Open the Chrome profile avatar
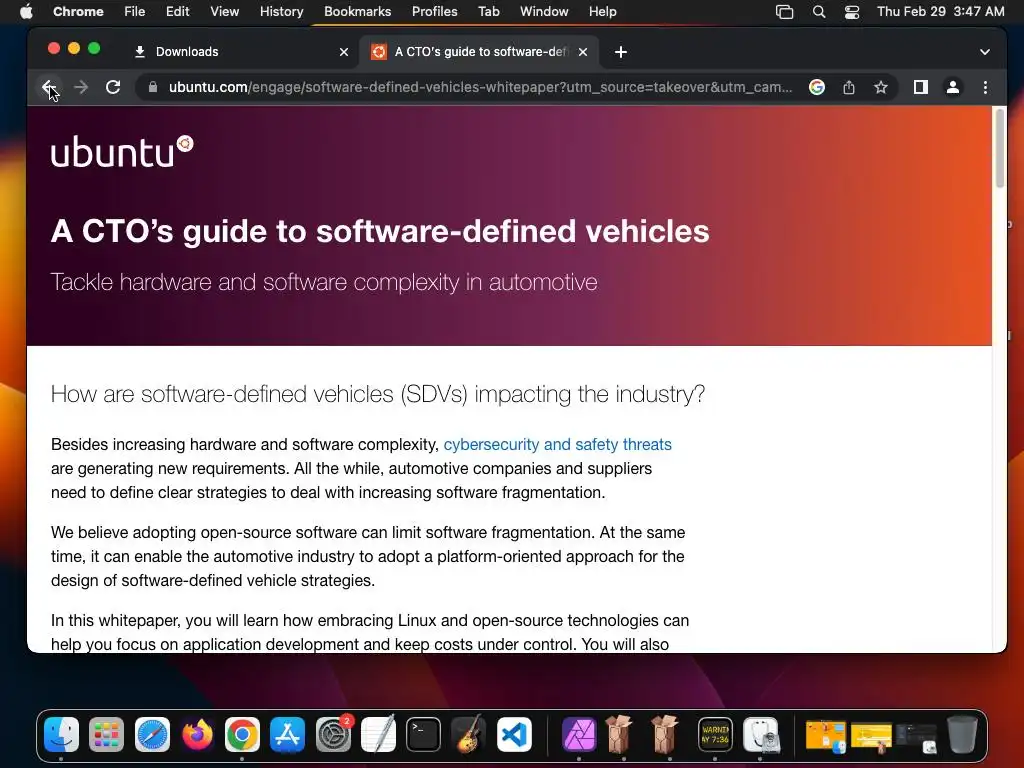Screen dimensions: 1024x768 coord(953,87)
